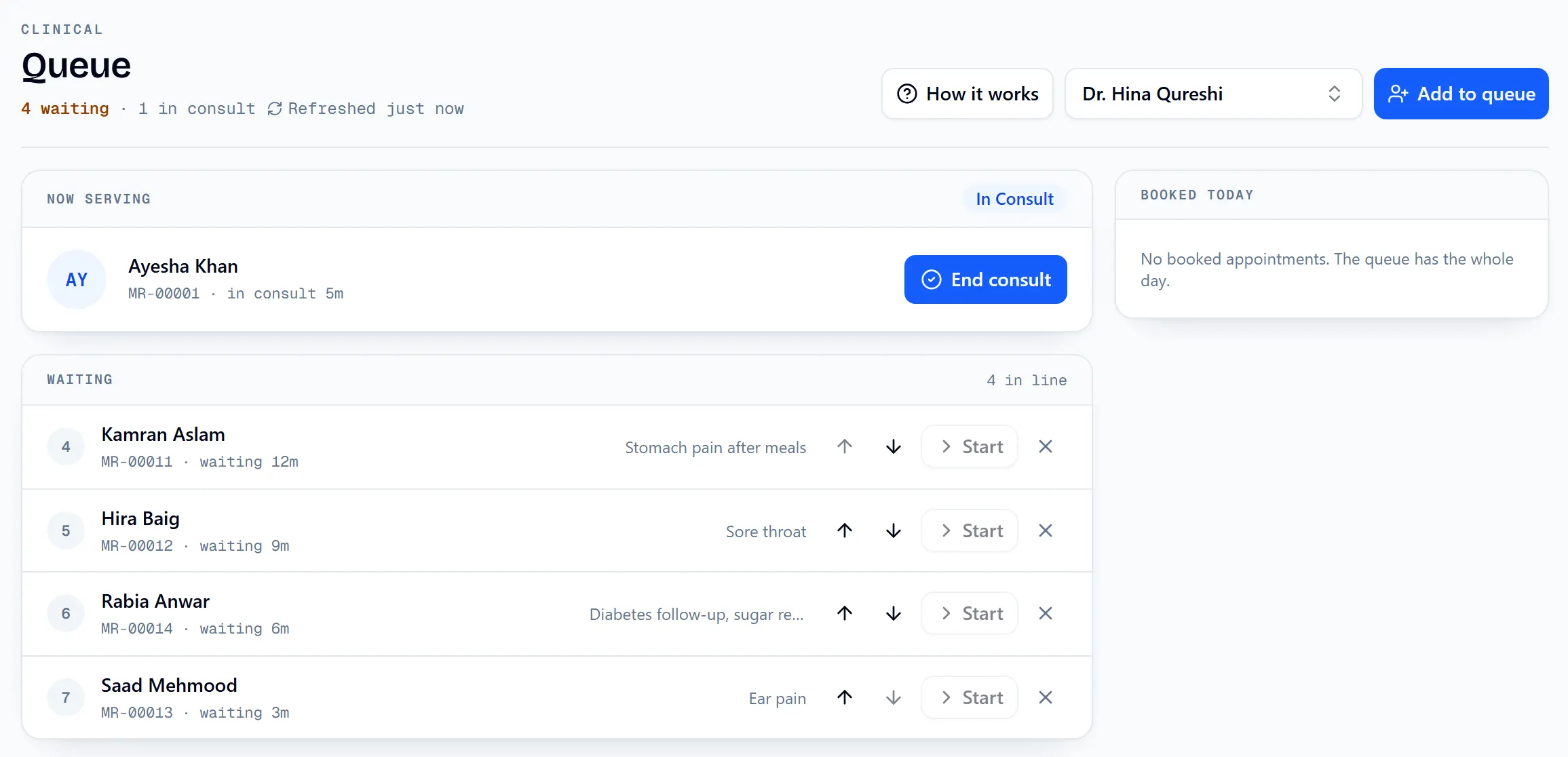Viewport: 1568px width, 757px height.
Task: Move Hira Baig down in queue
Action: coord(894,530)
